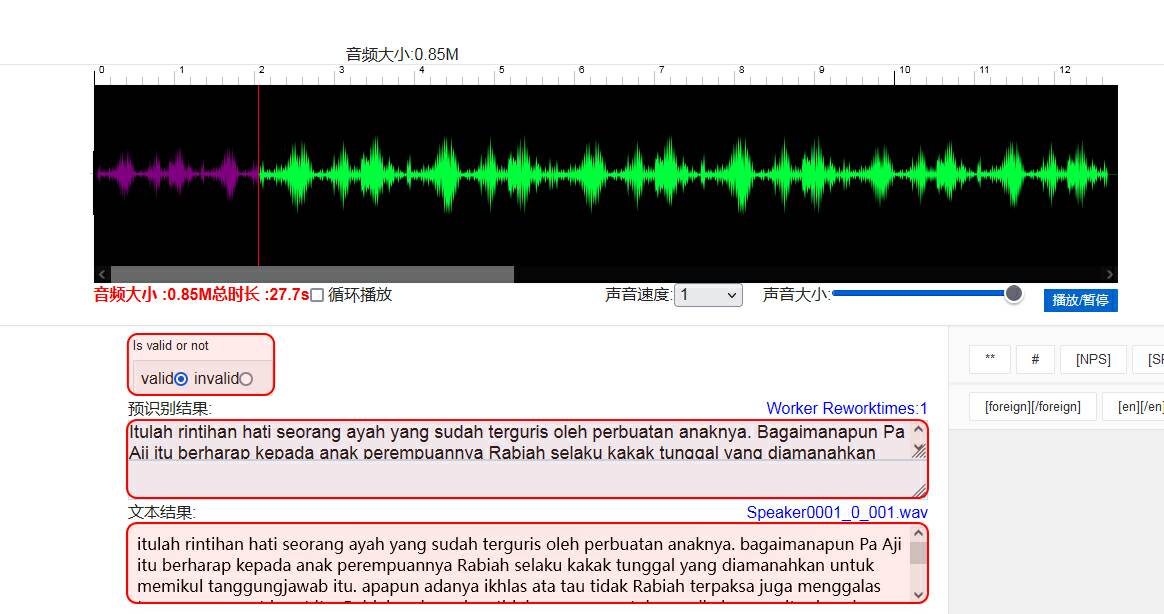Click the waveform horizontal scrollbar thumb
Screen dimensions: 1164x614
[x=312, y=274]
